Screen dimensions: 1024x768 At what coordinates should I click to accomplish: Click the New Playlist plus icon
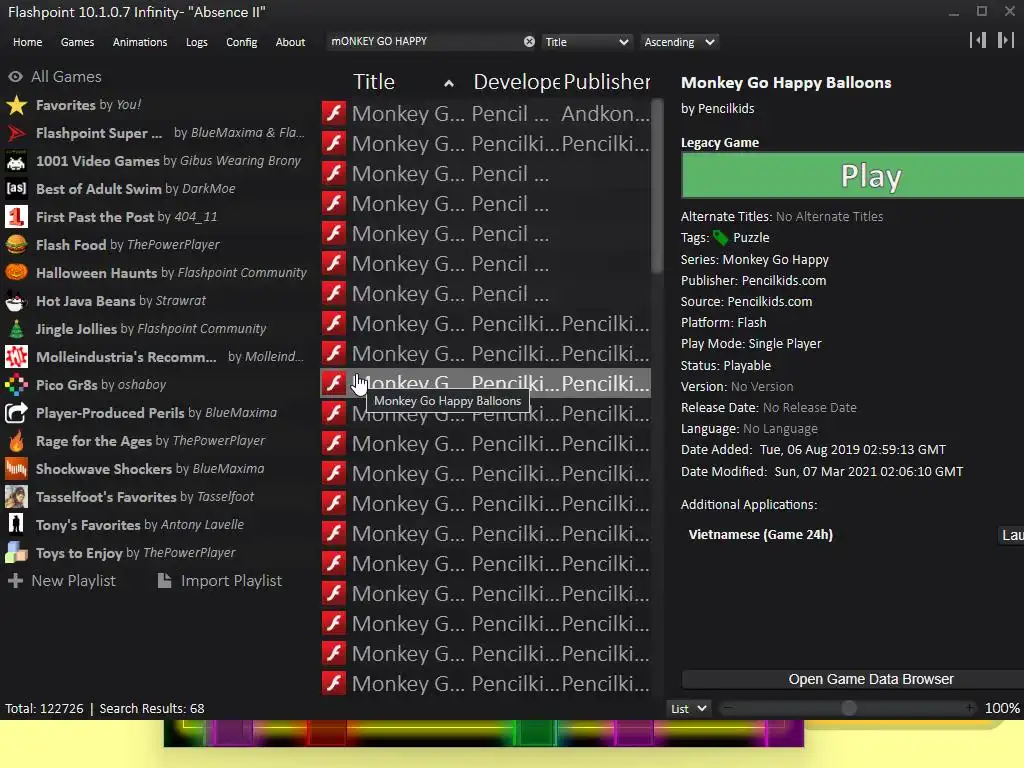[16, 581]
